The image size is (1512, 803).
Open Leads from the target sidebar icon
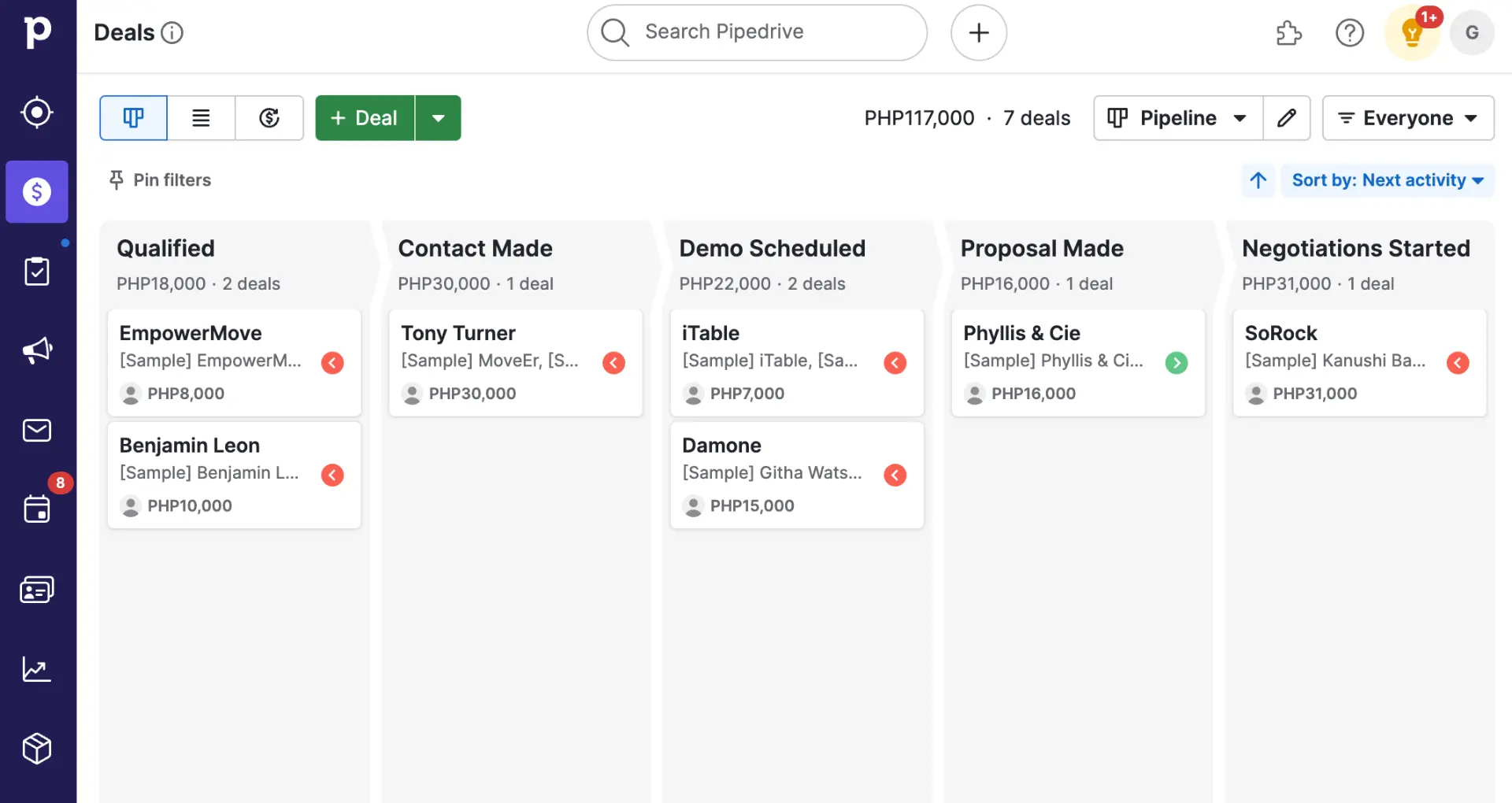pos(37,113)
